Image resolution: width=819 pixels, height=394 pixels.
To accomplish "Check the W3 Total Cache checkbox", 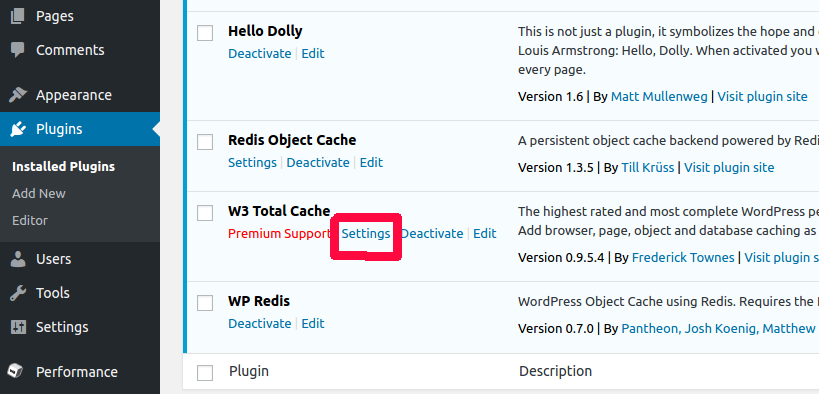I will 205,213.
